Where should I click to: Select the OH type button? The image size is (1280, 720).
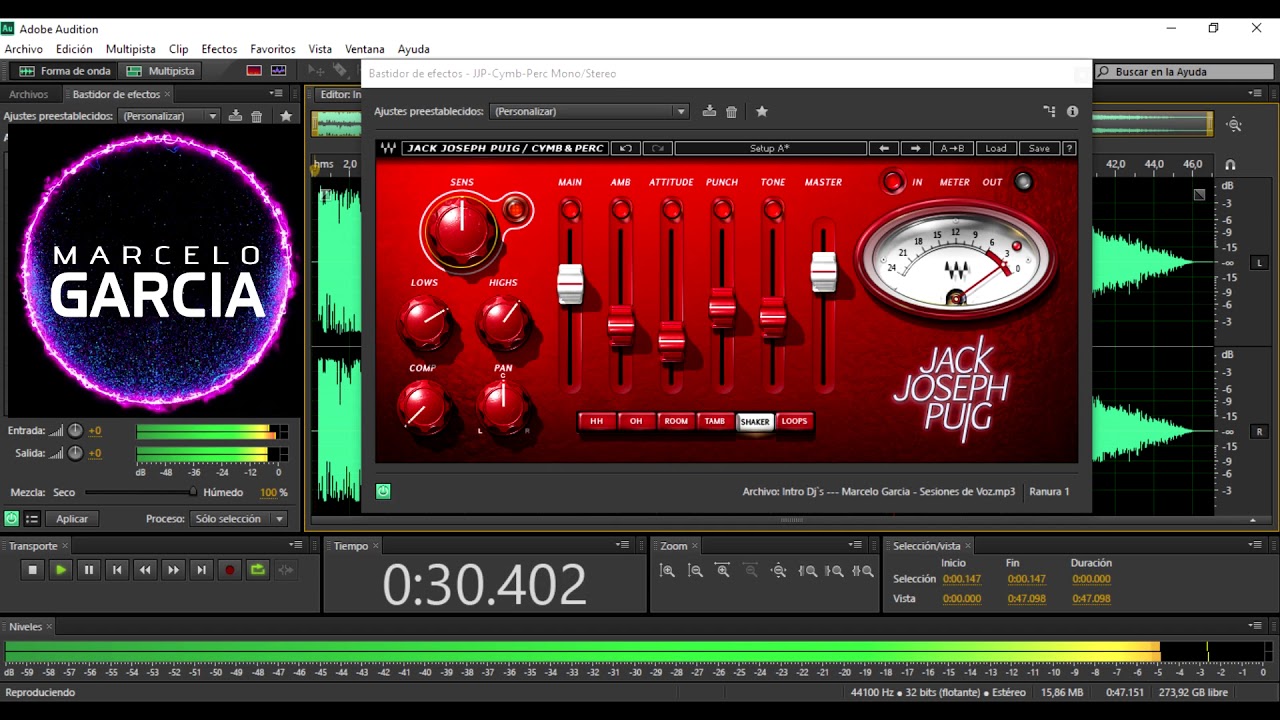tap(636, 421)
